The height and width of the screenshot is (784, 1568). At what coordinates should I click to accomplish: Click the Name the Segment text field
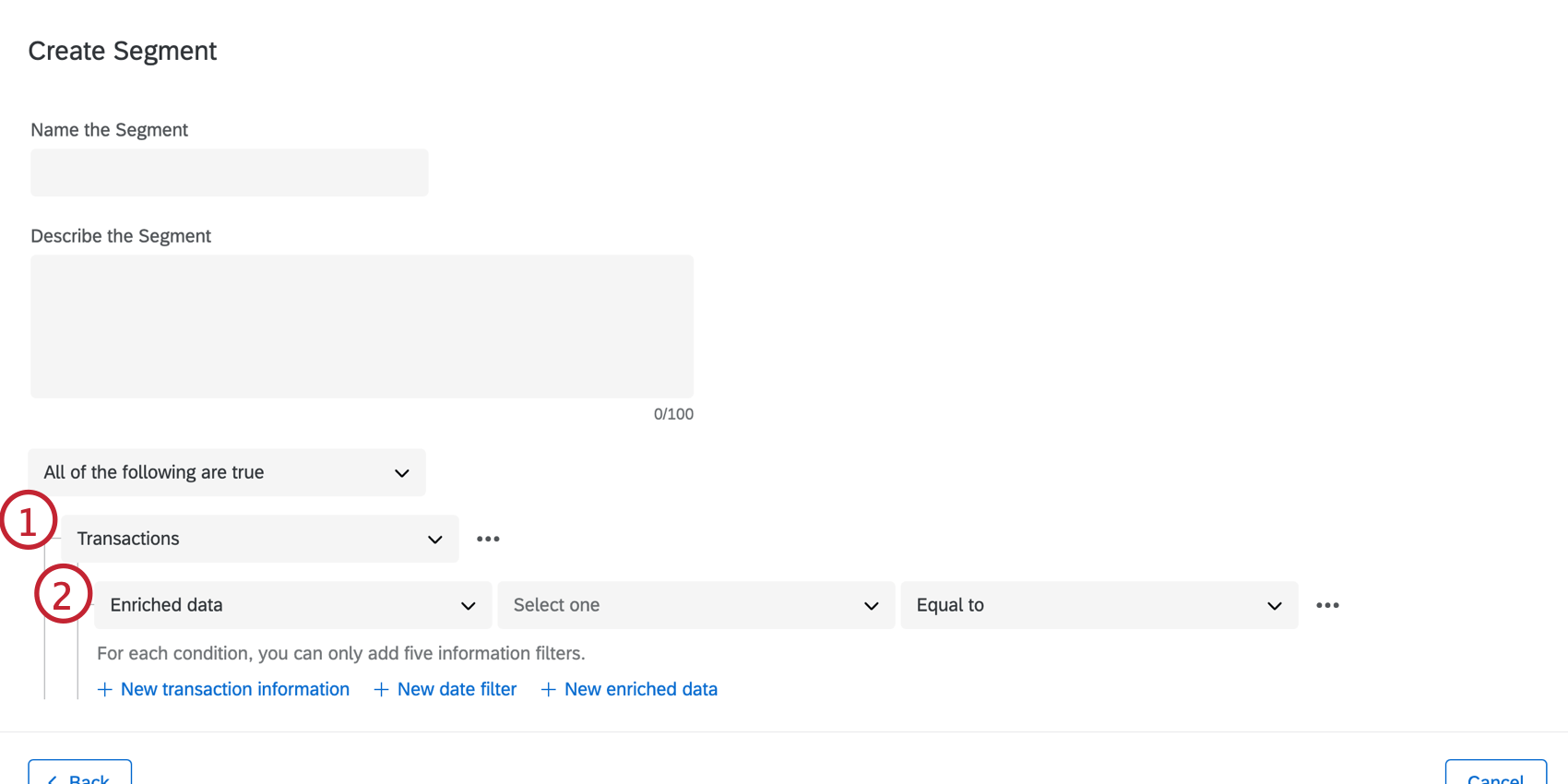[x=230, y=172]
